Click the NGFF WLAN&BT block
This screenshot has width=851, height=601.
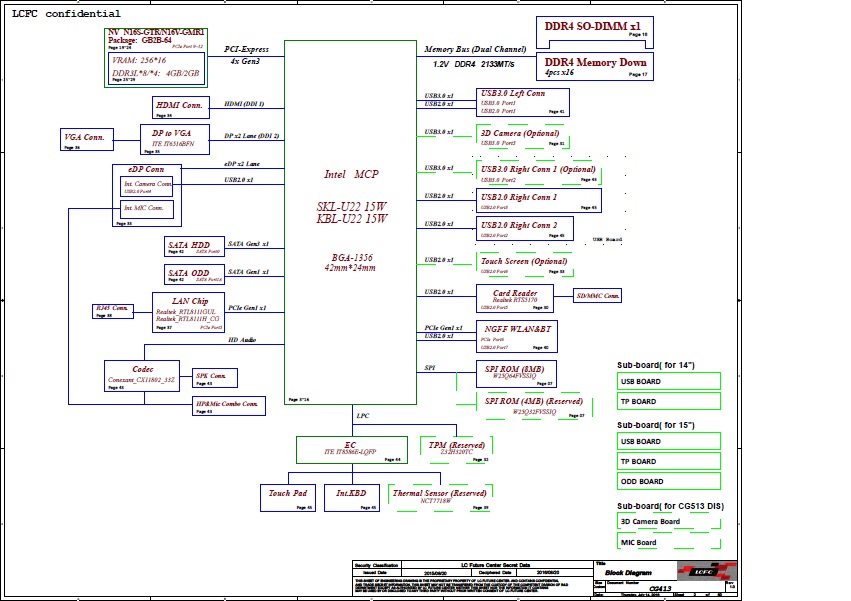pyautogui.click(x=516, y=337)
